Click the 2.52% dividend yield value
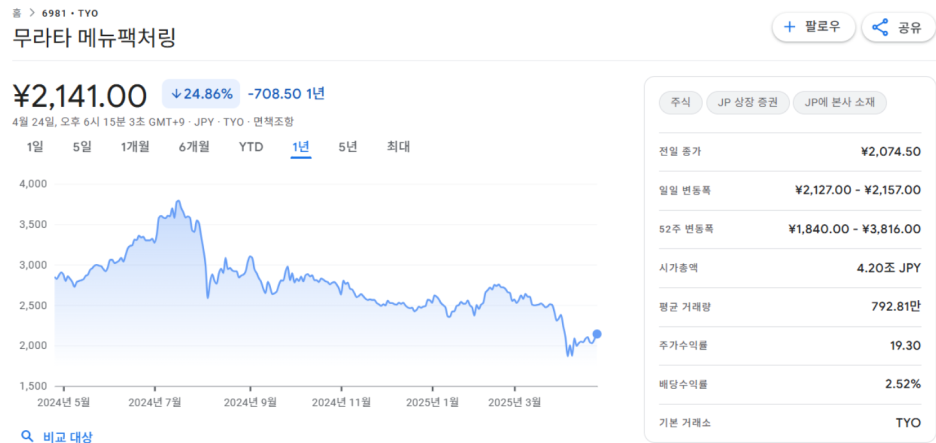Viewport: 936px width, 443px height. [x=903, y=384]
